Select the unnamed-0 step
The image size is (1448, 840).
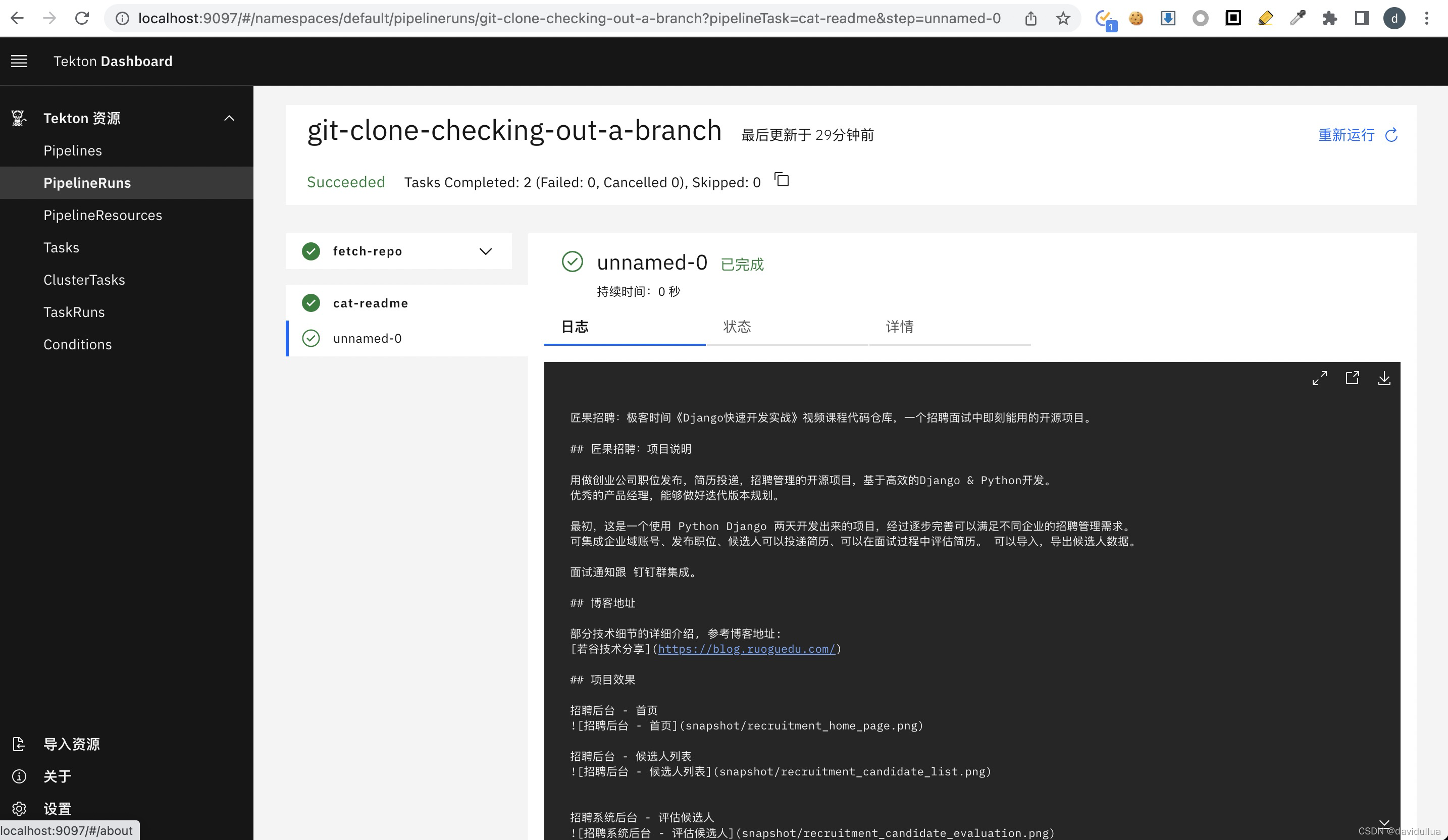click(x=407, y=338)
